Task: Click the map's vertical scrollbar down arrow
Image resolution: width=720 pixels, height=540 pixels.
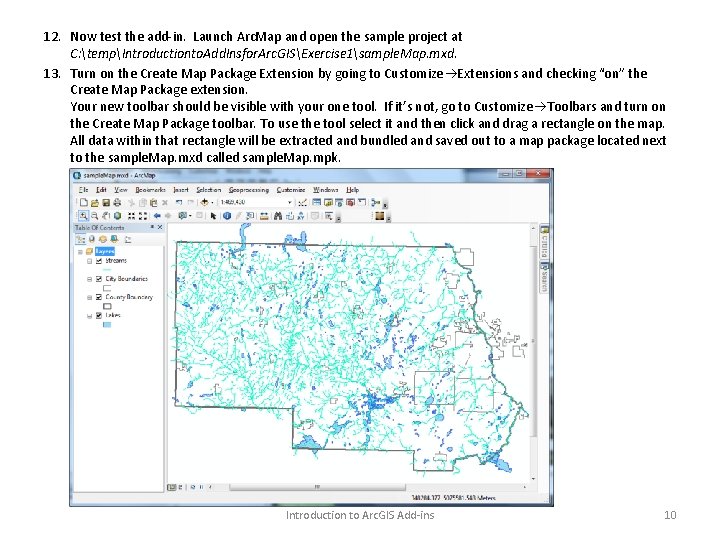Action: tap(533, 478)
